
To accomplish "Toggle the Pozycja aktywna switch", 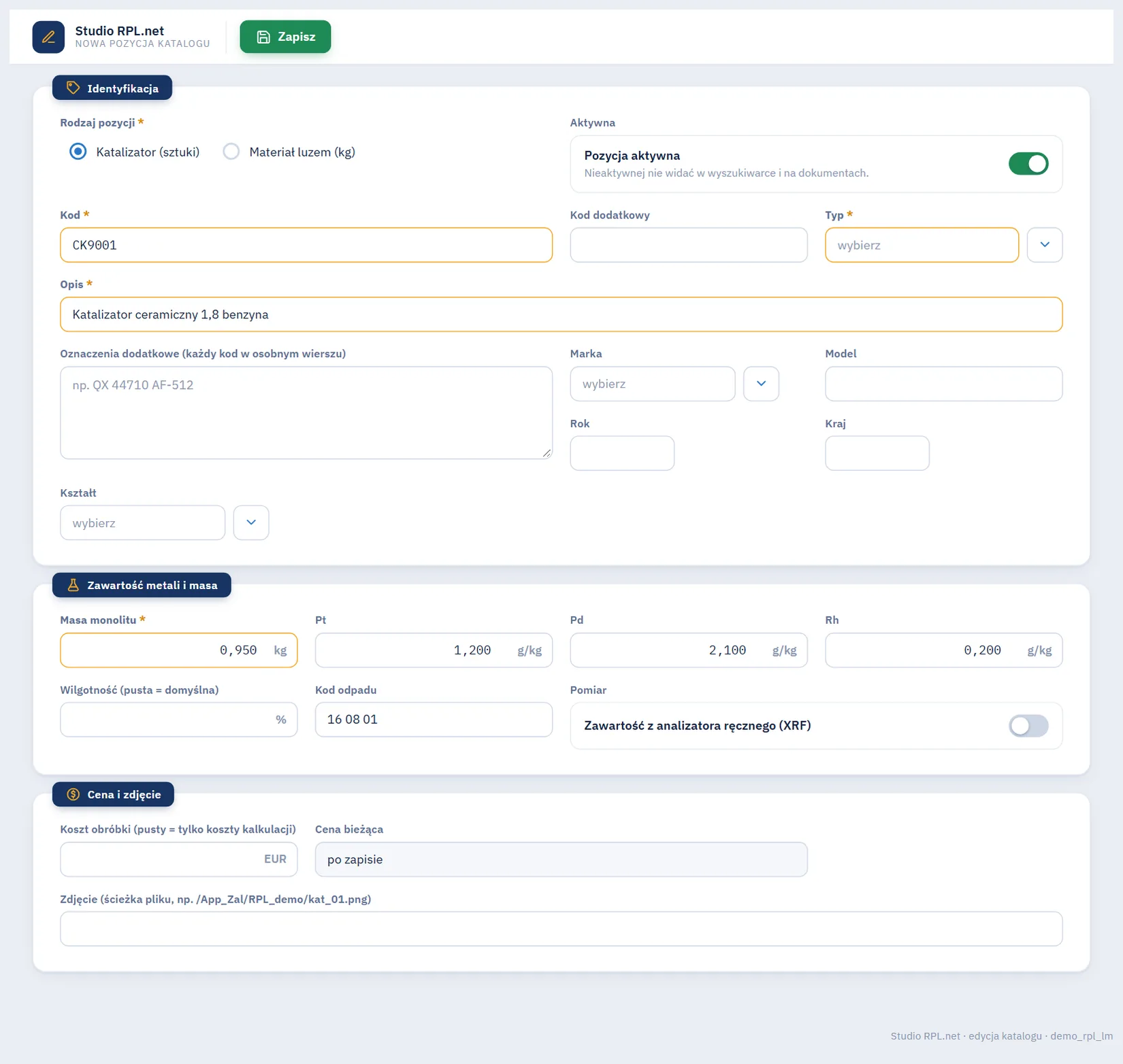I will tap(1028, 164).
